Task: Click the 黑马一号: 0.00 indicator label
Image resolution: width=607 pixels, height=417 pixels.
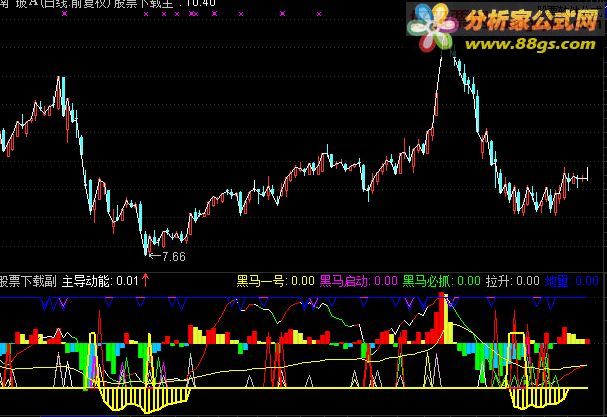Action: (275, 281)
